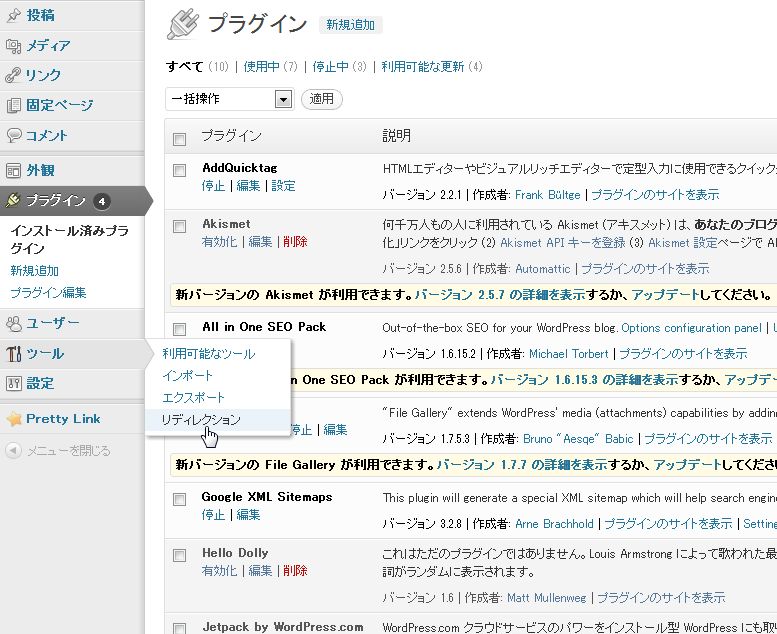Edit Google XML Sitemaps via 編集 link
This screenshot has height=634, width=777.
click(x=248, y=515)
